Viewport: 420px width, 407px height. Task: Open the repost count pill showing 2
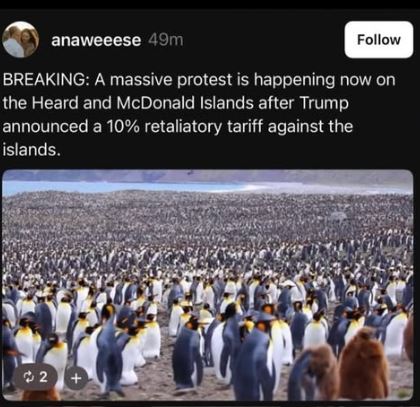pos(36,377)
